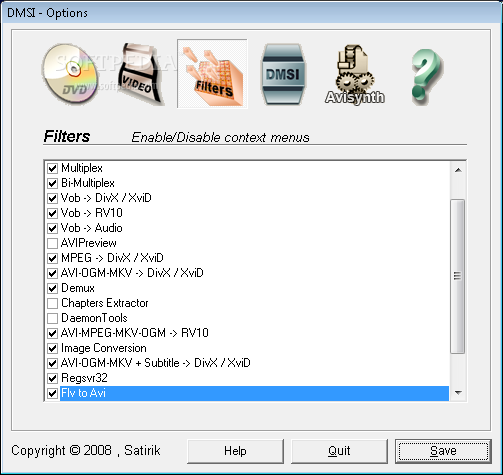The image size is (503, 475).
Task: Select the Filters section icon
Action: click(x=212, y=74)
